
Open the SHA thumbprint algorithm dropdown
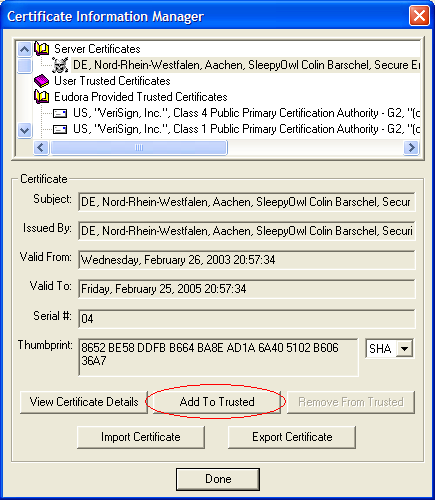[404, 349]
